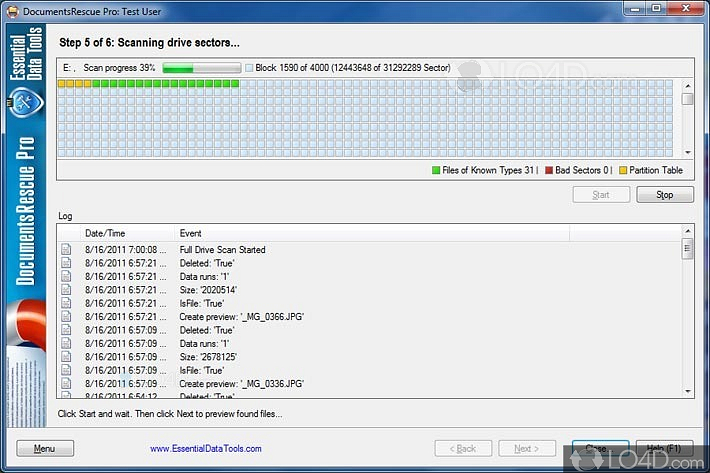Image resolution: width=710 pixels, height=473 pixels.
Task: Click the Event column header
Action: click(372, 233)
